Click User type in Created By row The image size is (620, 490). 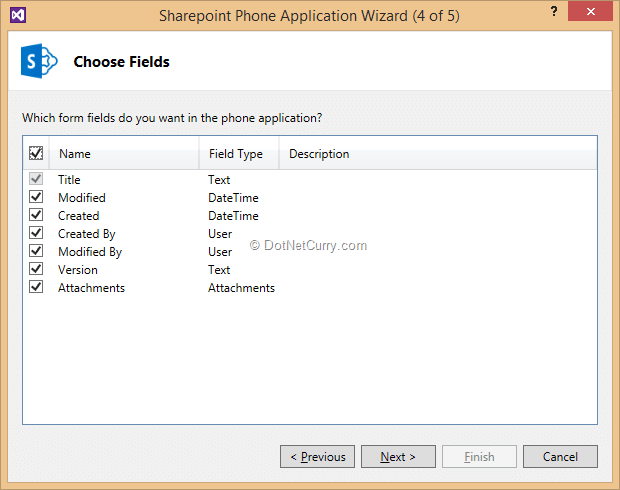(220, 234)
